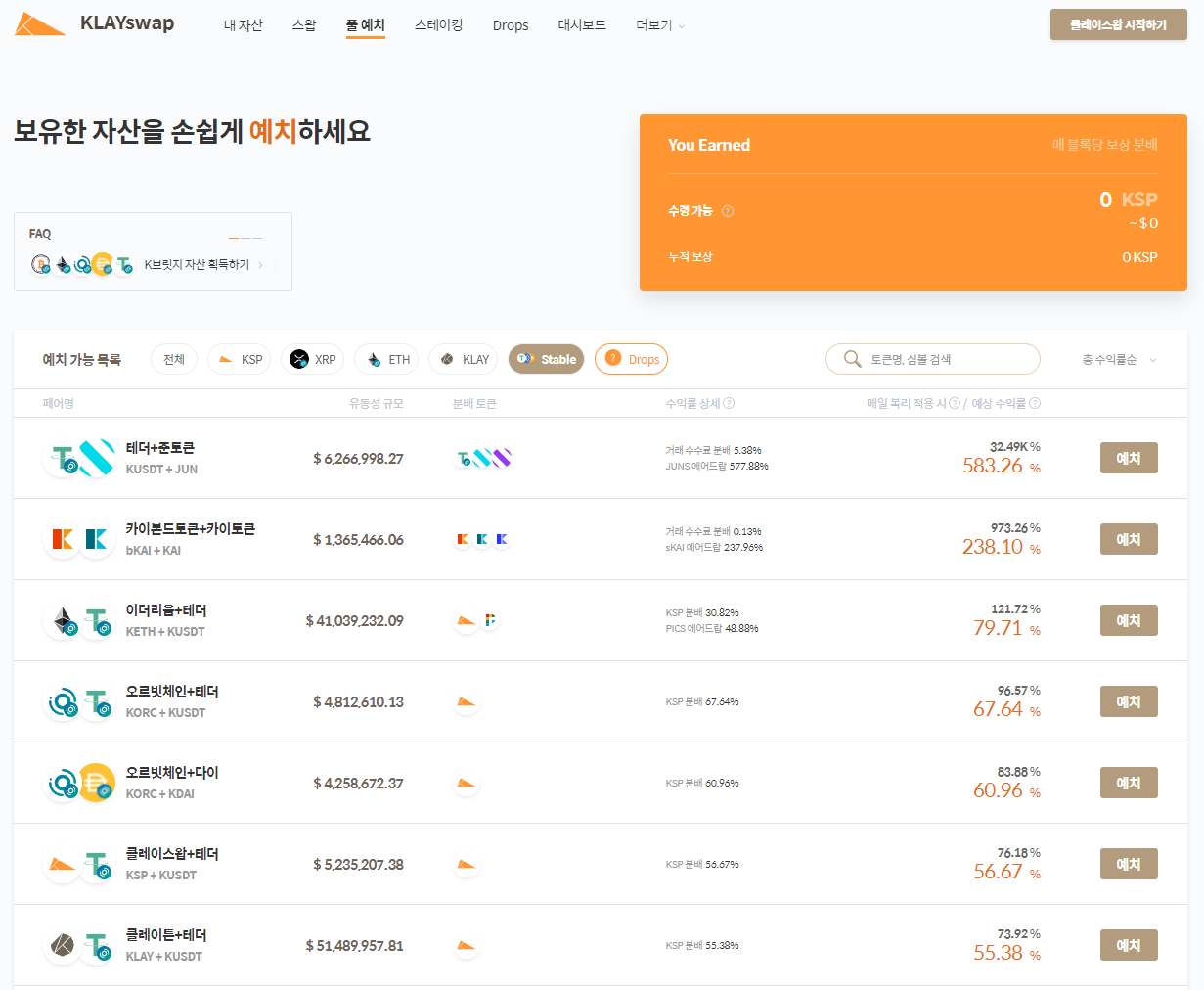Click 예치 for the KORC + KUSDT pool
Image resolution: width=1204 pixels, height=990 pixels.
pos(1129,701)
